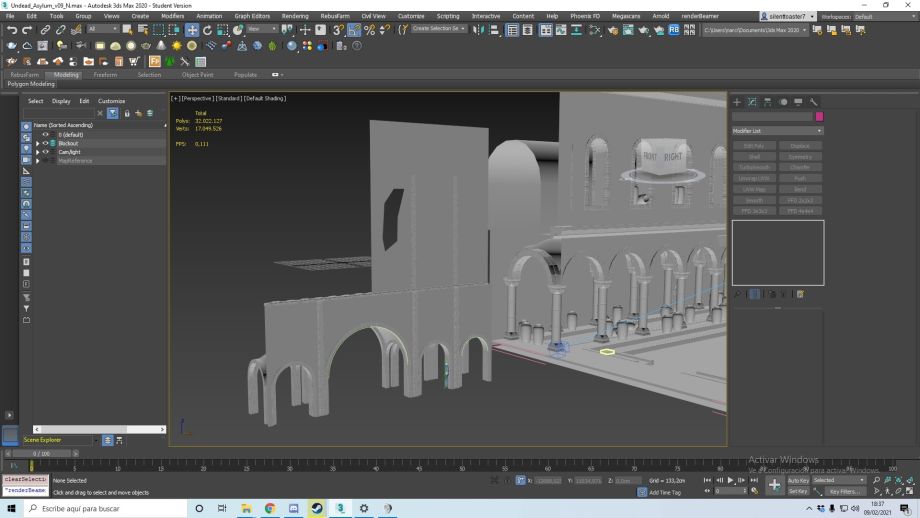
Task: Open the Utilities wrench tab in command panel
Action: click(x=814, y=102)
